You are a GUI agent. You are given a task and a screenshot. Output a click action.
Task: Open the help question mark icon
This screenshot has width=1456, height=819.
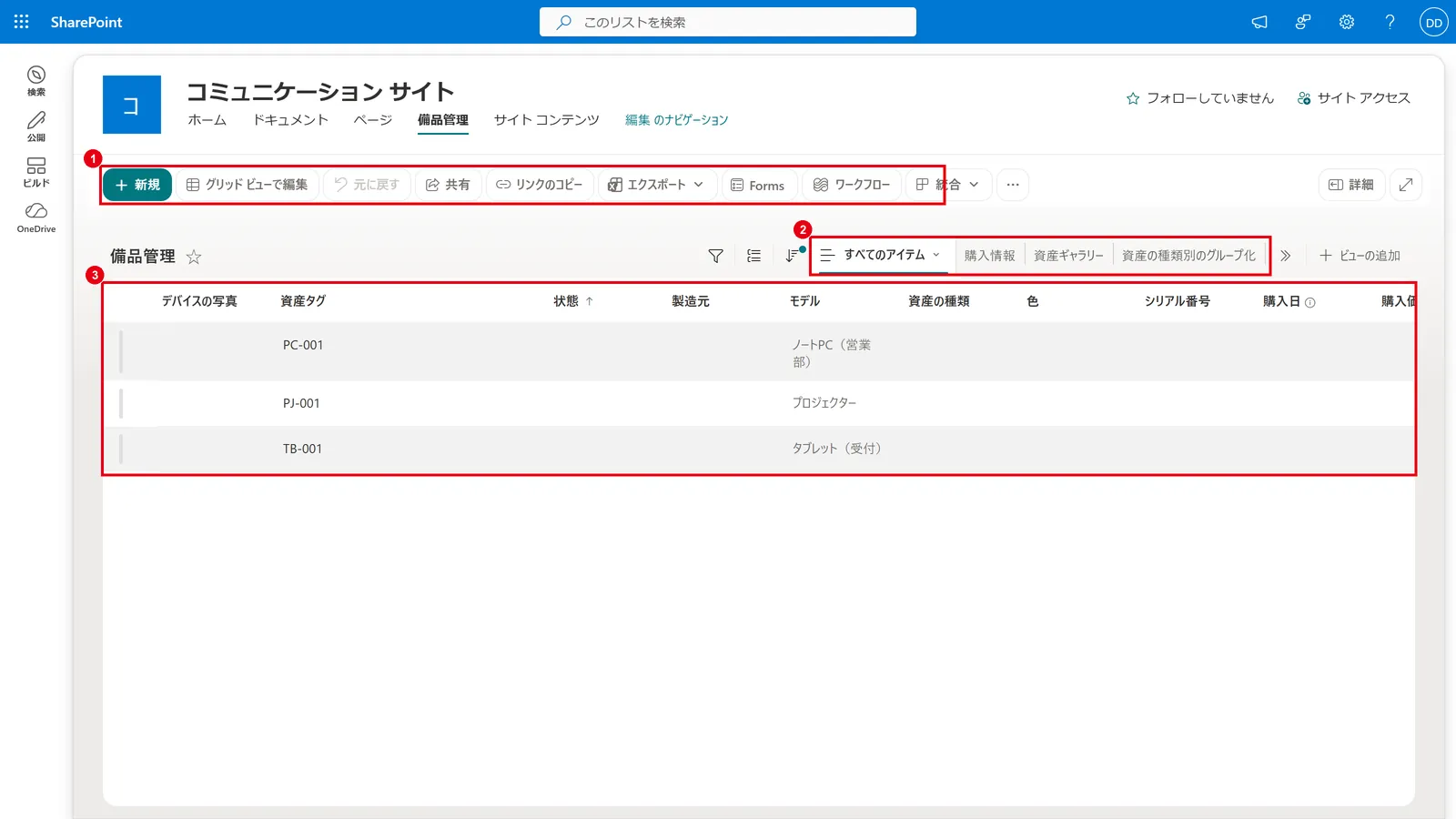pos(1390,22)
